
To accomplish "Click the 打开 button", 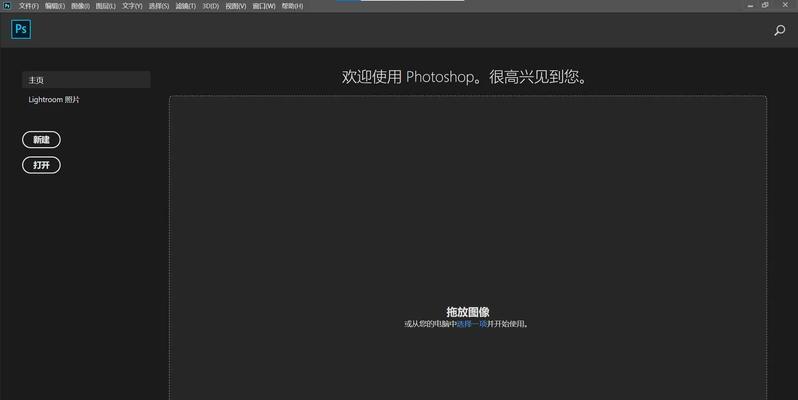I will tap(41, 165).
